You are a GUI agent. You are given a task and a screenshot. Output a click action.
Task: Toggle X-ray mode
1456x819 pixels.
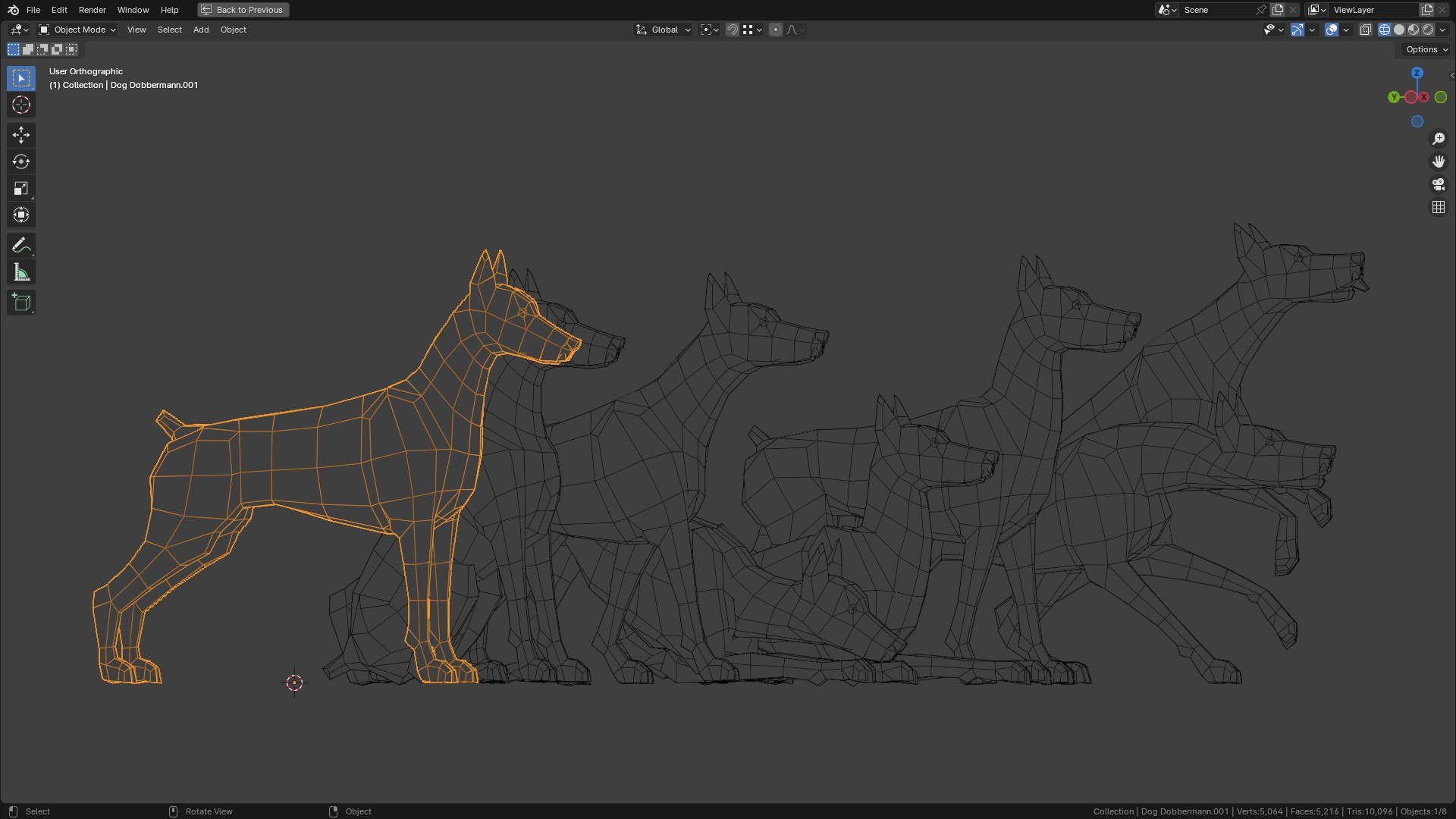(x=1365, y=30)
